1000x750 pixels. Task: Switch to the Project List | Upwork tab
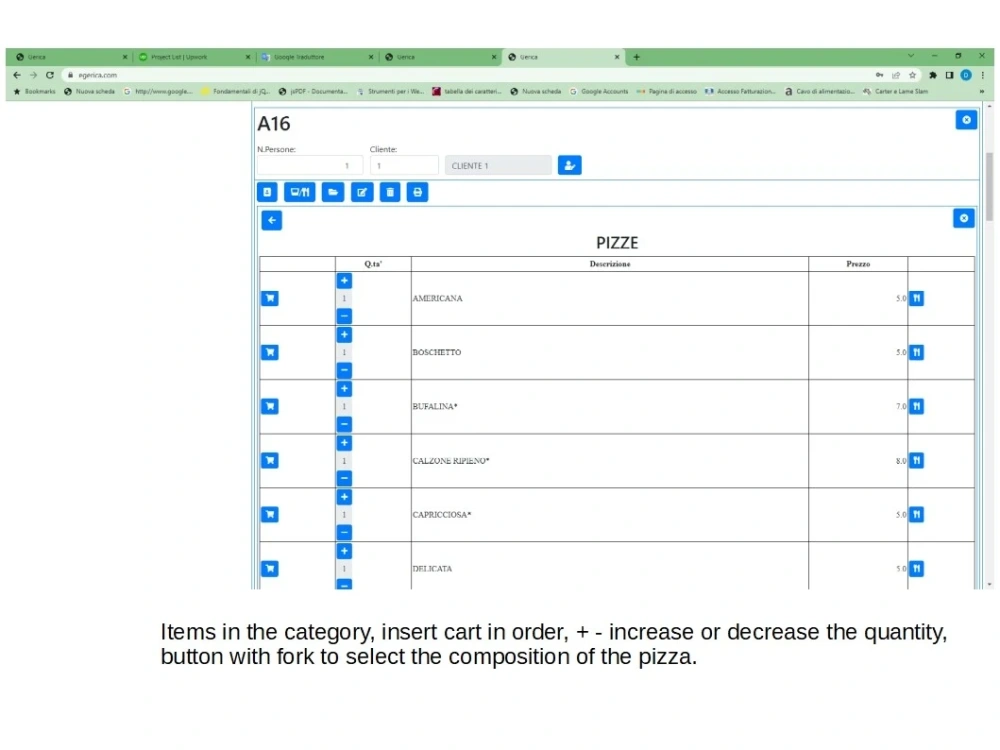(x=195, y=57)
